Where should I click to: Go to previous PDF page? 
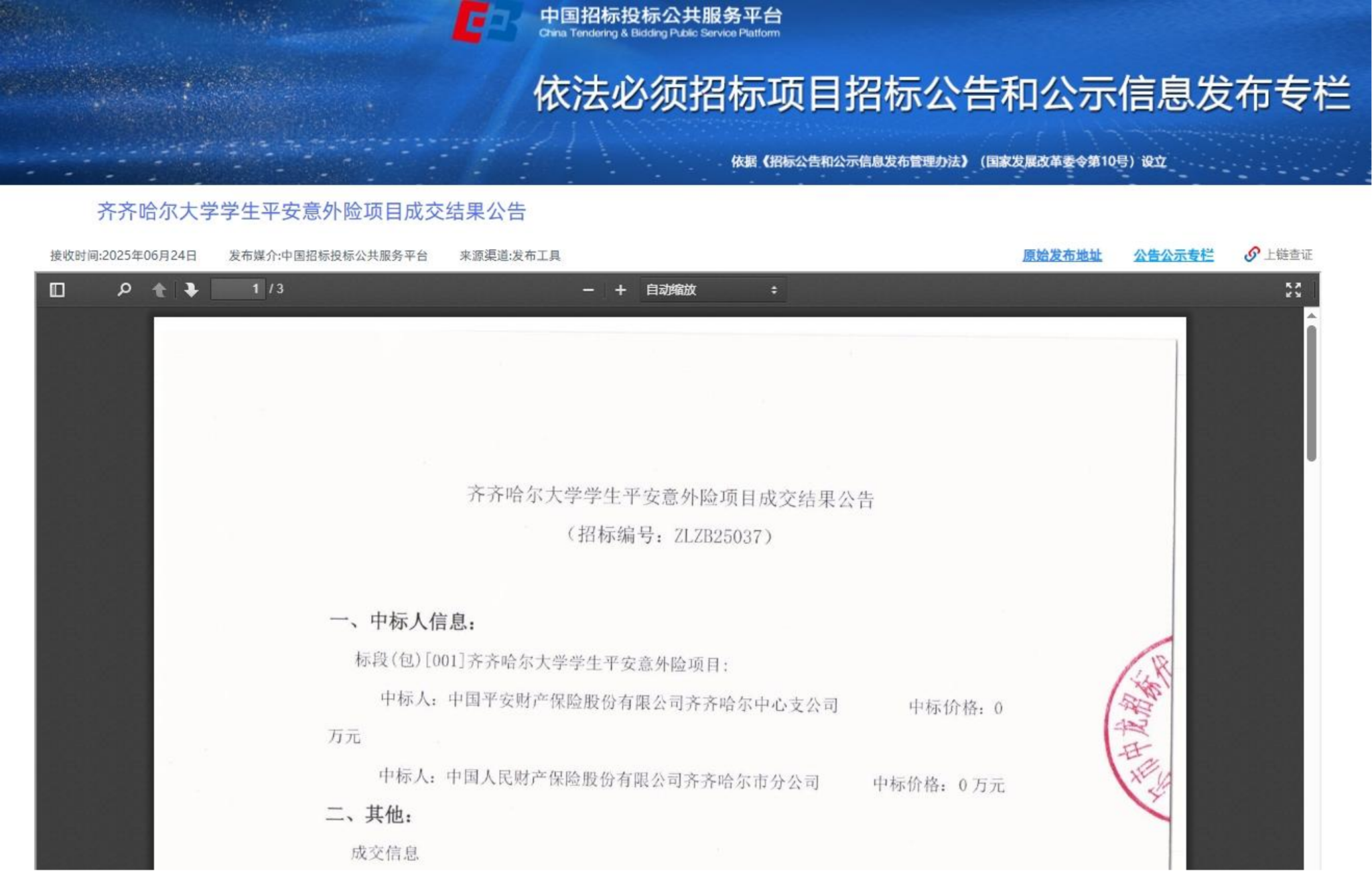(x=159, y=289)
